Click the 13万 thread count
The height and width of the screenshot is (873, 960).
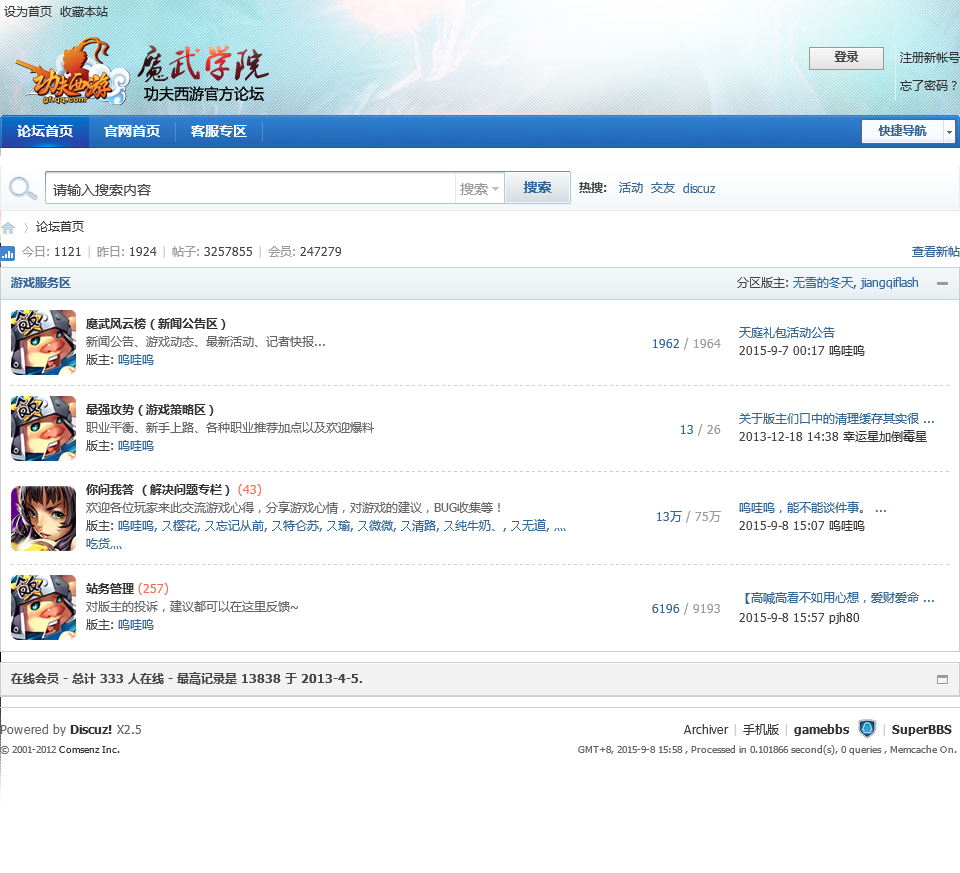(x=669, y=517)
